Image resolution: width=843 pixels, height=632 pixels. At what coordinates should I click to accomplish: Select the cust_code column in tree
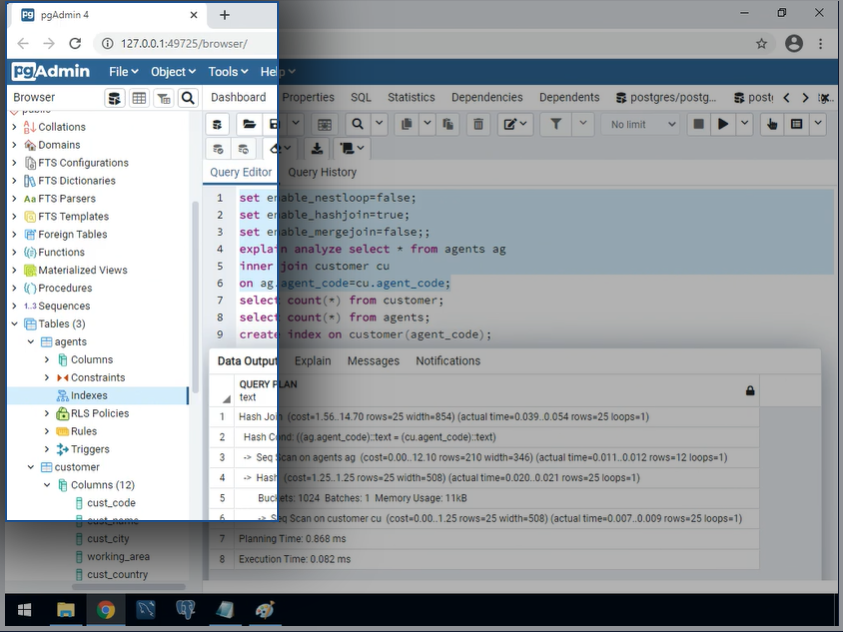(x=111, y=503)
